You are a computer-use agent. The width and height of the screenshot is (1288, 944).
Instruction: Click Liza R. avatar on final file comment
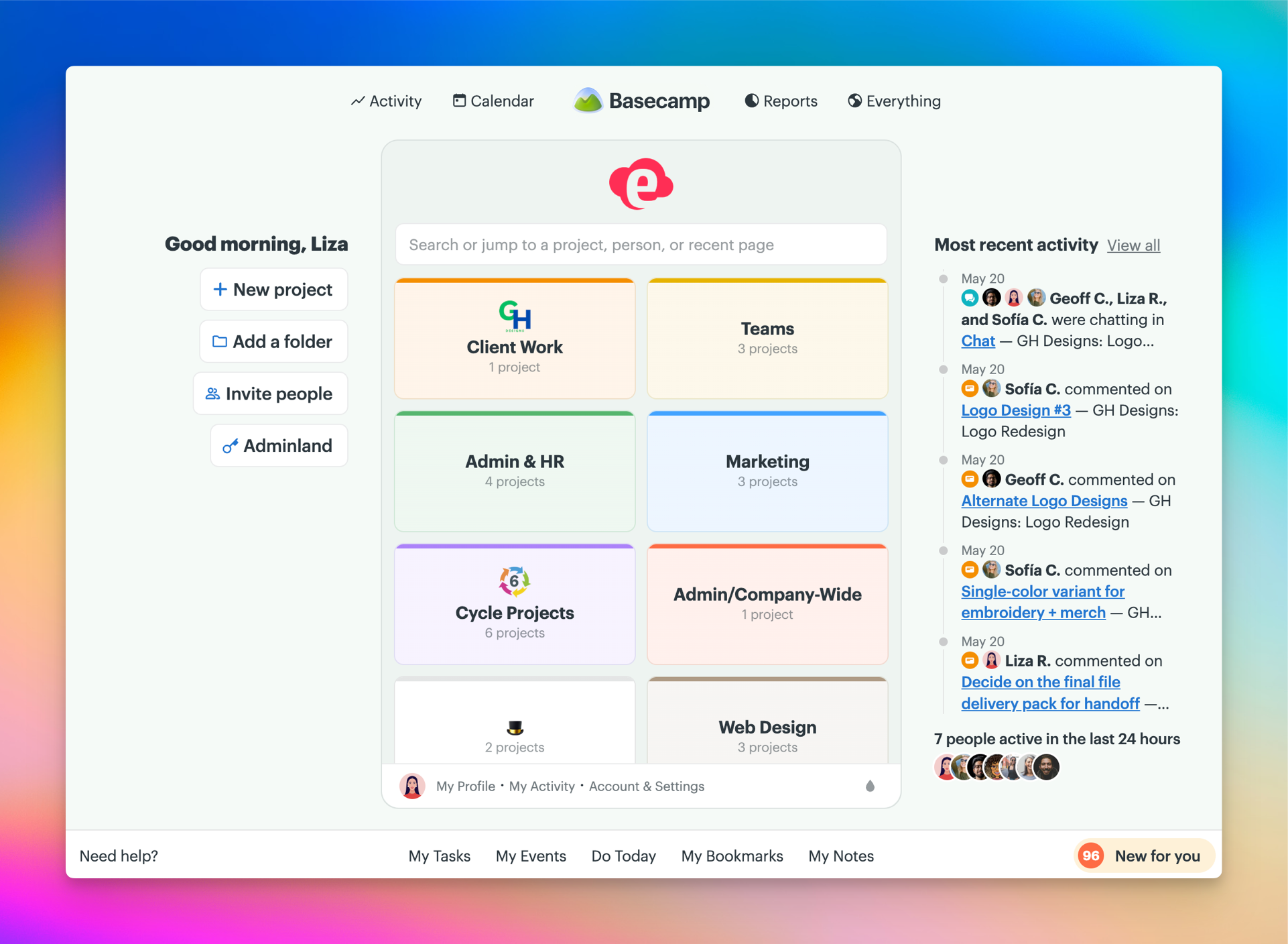[991, 660]
